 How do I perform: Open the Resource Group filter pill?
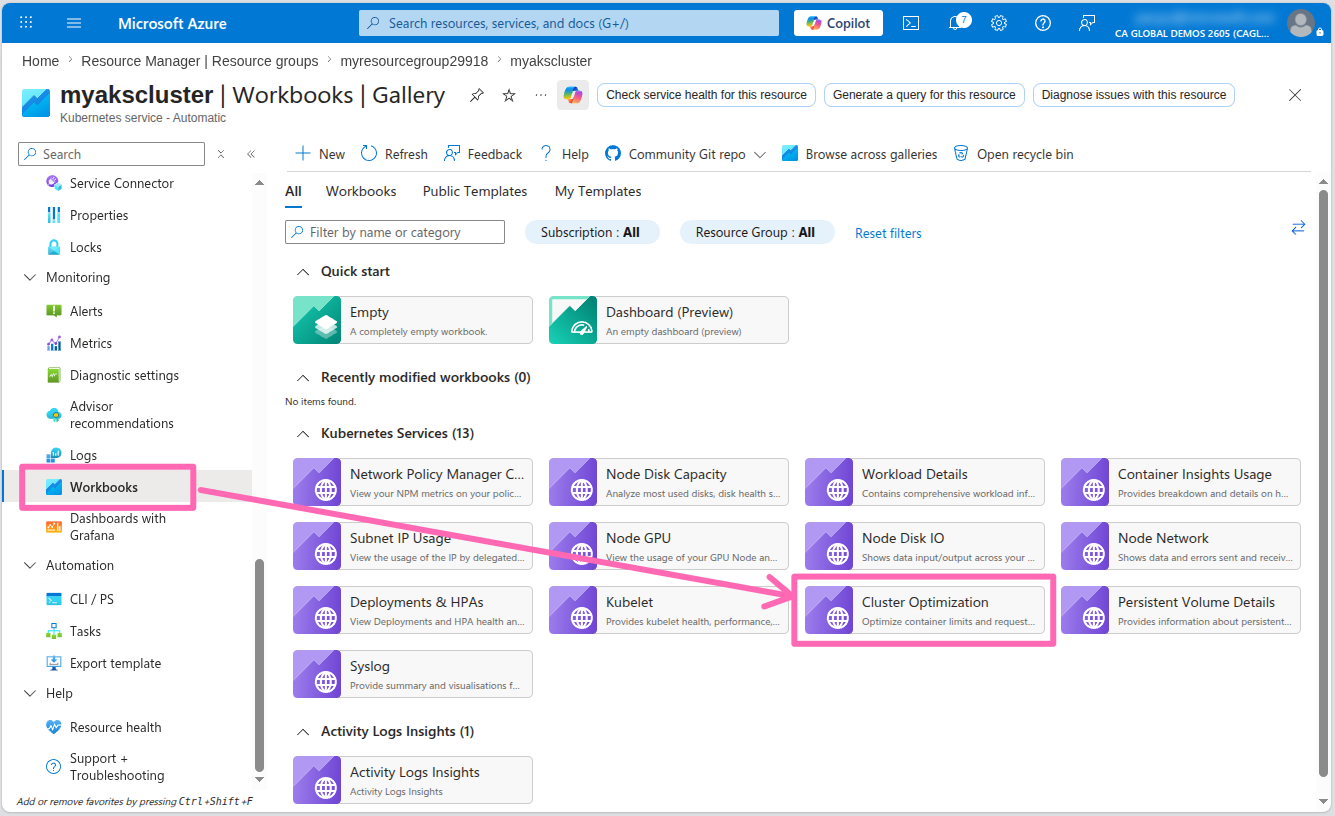click(755, 232)
